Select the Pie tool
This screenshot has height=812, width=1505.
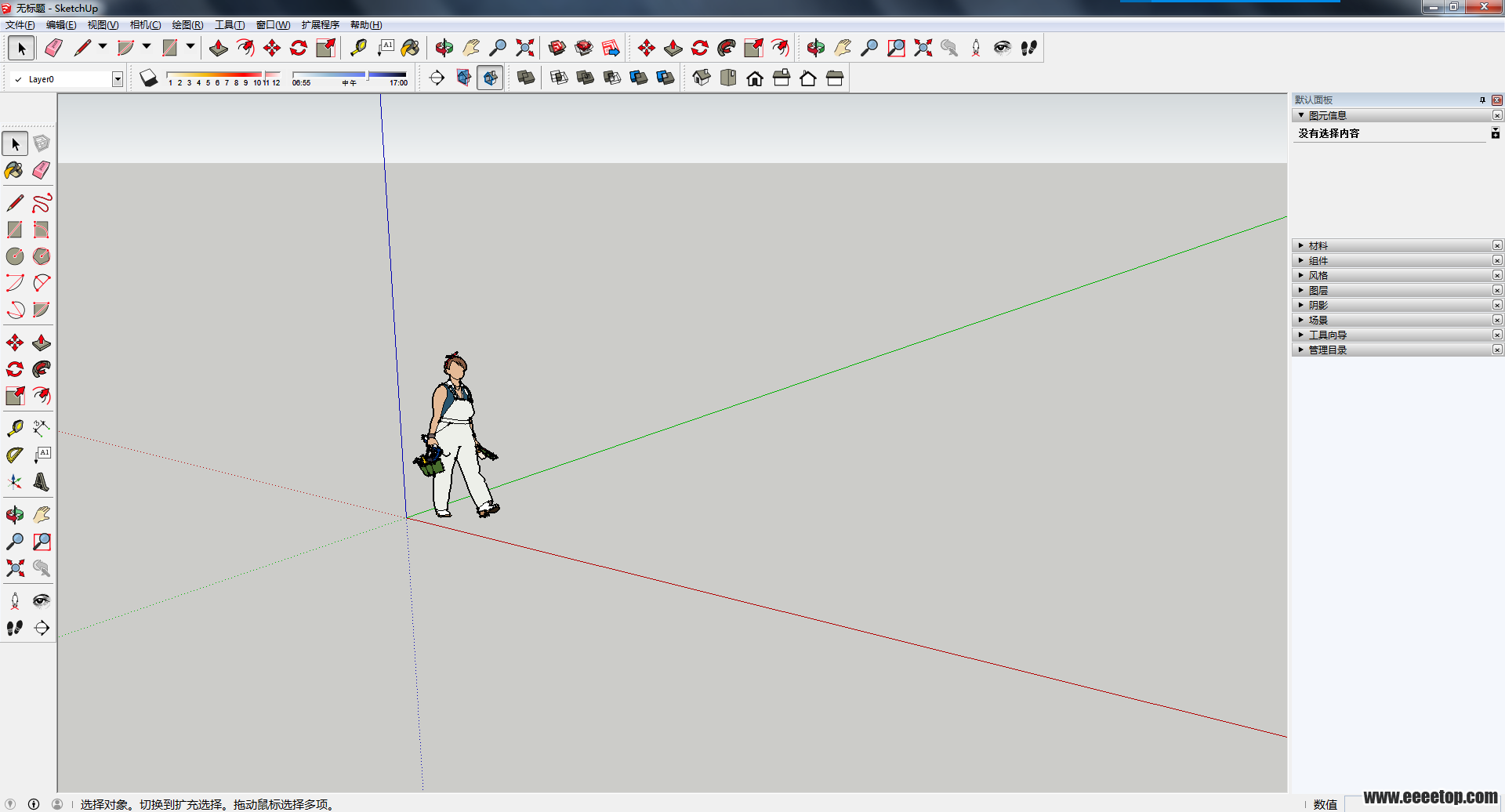tap(42, 310)
